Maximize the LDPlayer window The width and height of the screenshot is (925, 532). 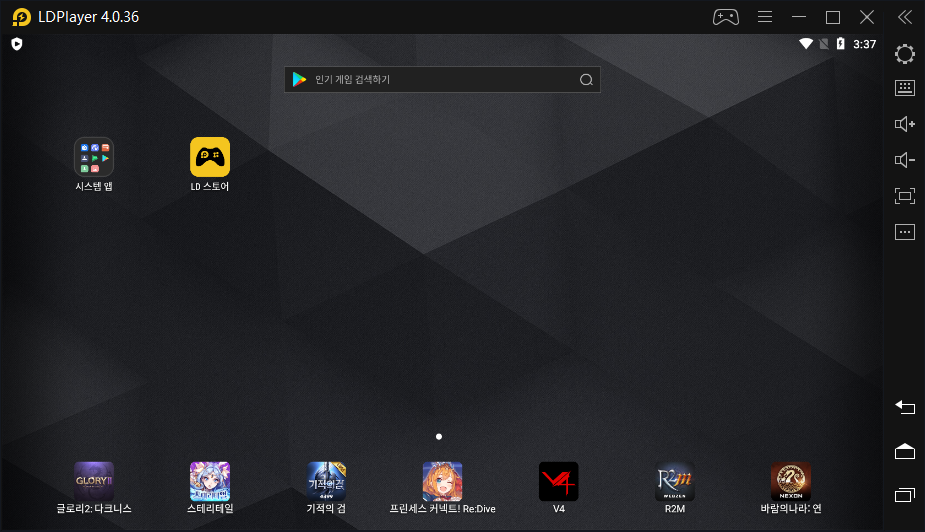833,18
